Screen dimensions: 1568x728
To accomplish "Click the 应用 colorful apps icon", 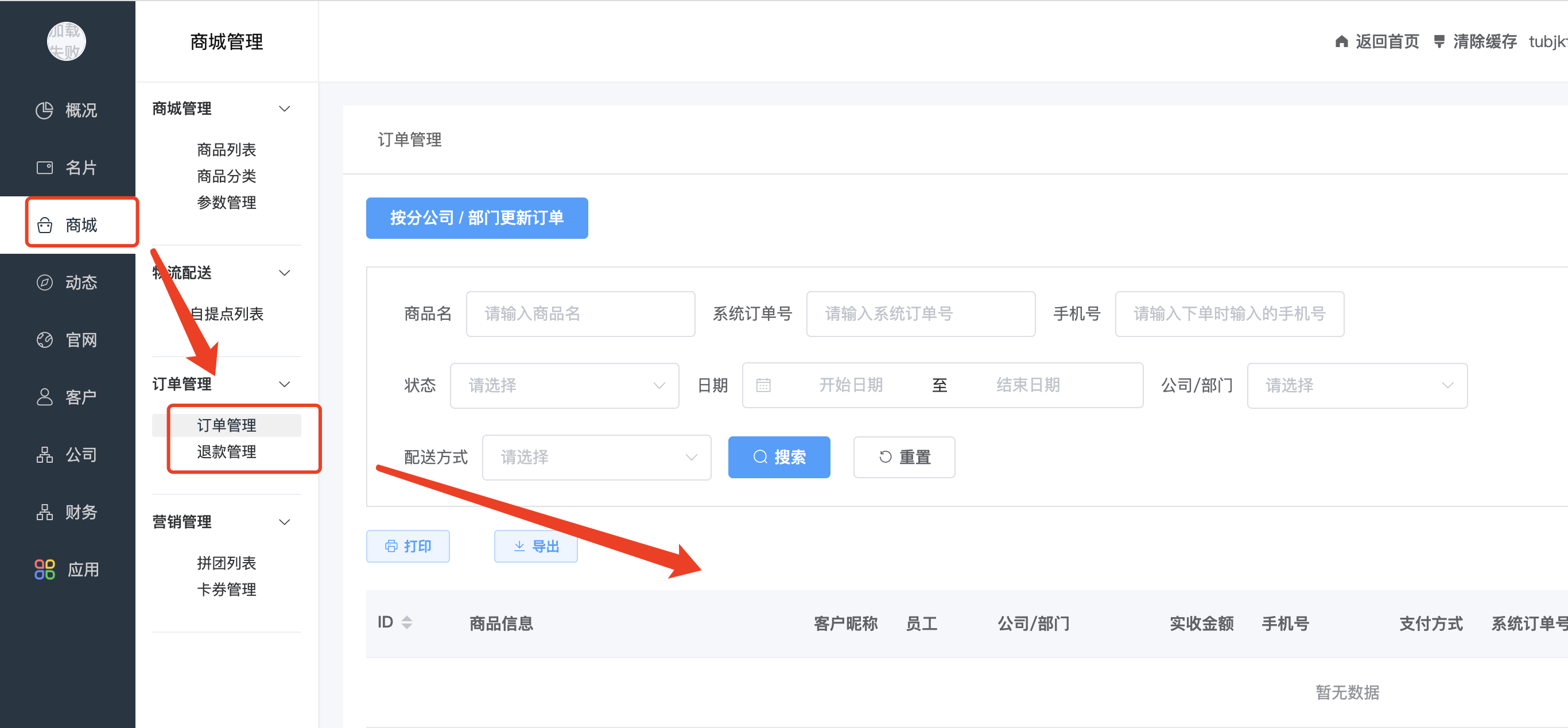I will pos(44,570).
